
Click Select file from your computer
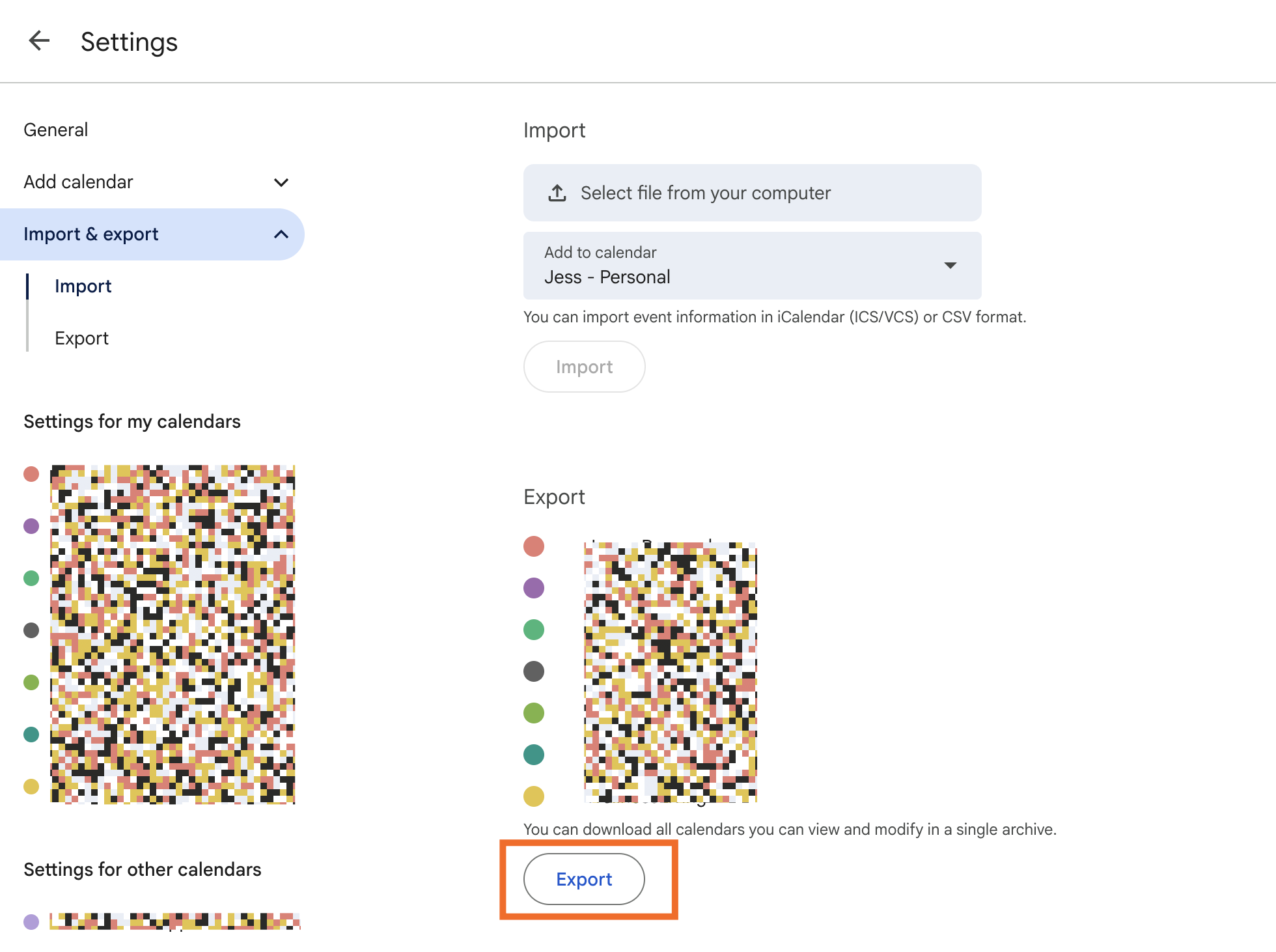(x=705, y=193)
